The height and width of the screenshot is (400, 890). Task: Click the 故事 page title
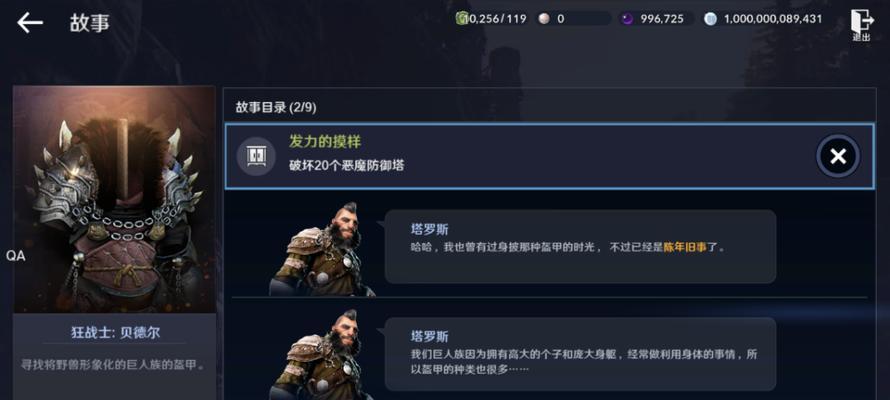click(90, 23)
